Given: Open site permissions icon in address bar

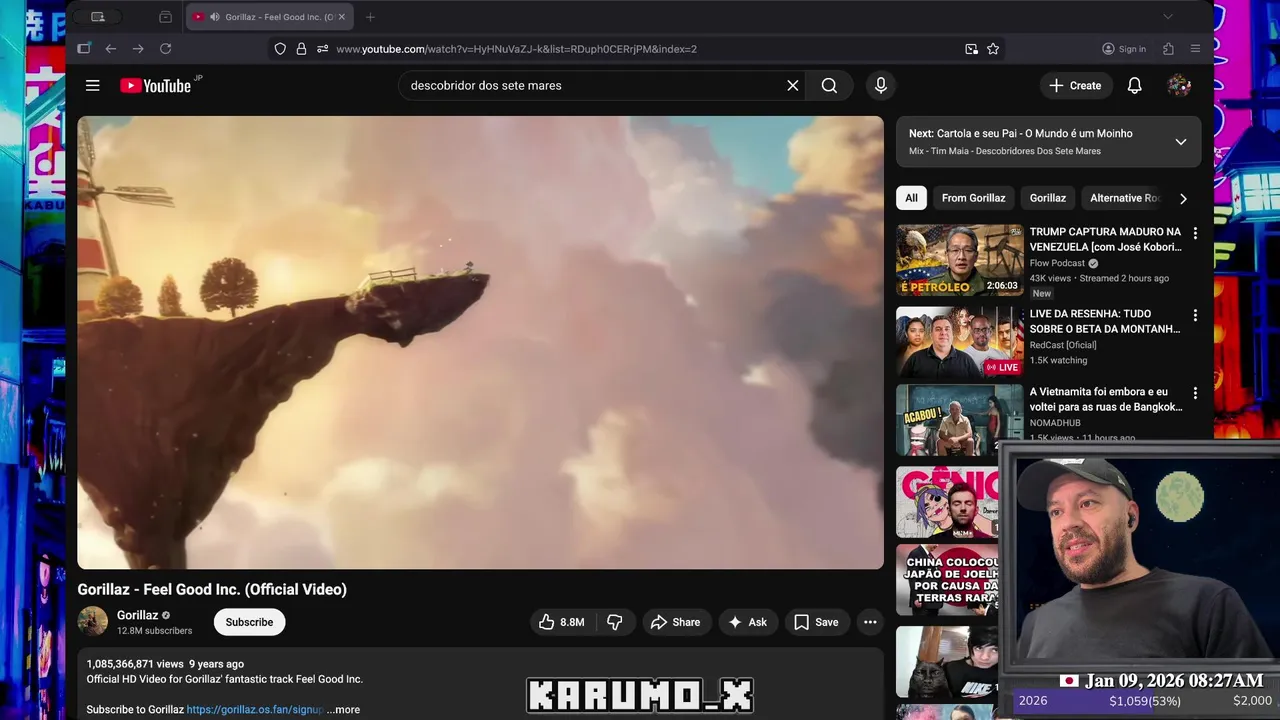Looking at the screenshot, I should [322, 49].
